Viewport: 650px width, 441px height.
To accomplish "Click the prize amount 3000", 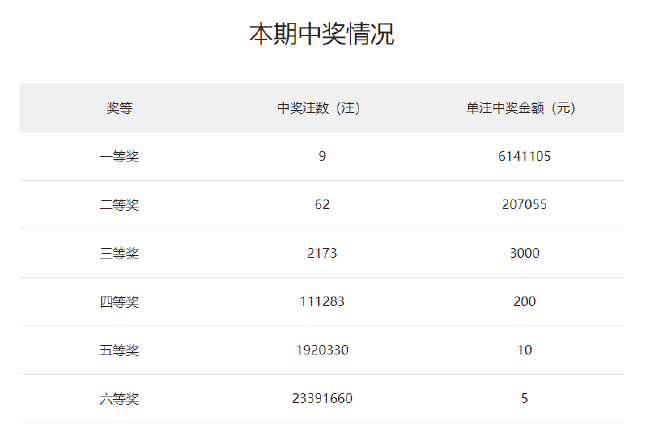I will [x=524, y=253].
